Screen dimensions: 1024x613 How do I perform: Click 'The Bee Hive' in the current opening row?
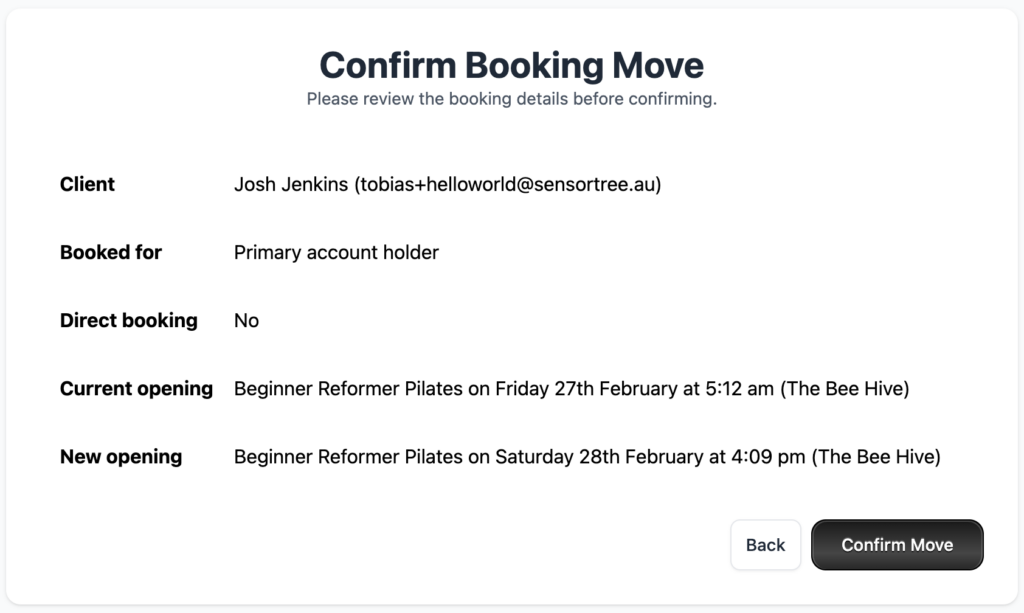pos(846,388)
